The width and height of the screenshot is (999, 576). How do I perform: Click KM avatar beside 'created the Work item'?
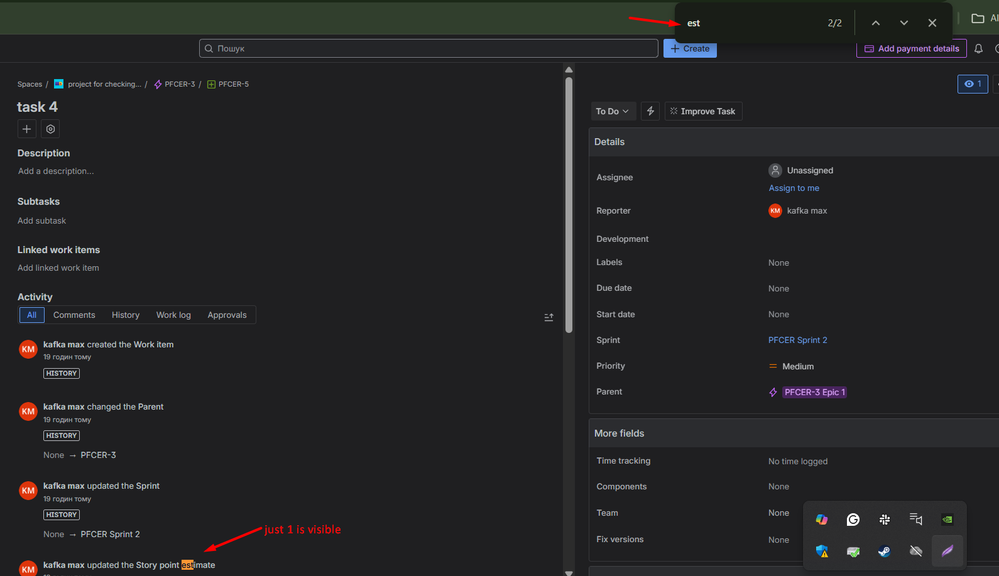click(x=28, y=349)
